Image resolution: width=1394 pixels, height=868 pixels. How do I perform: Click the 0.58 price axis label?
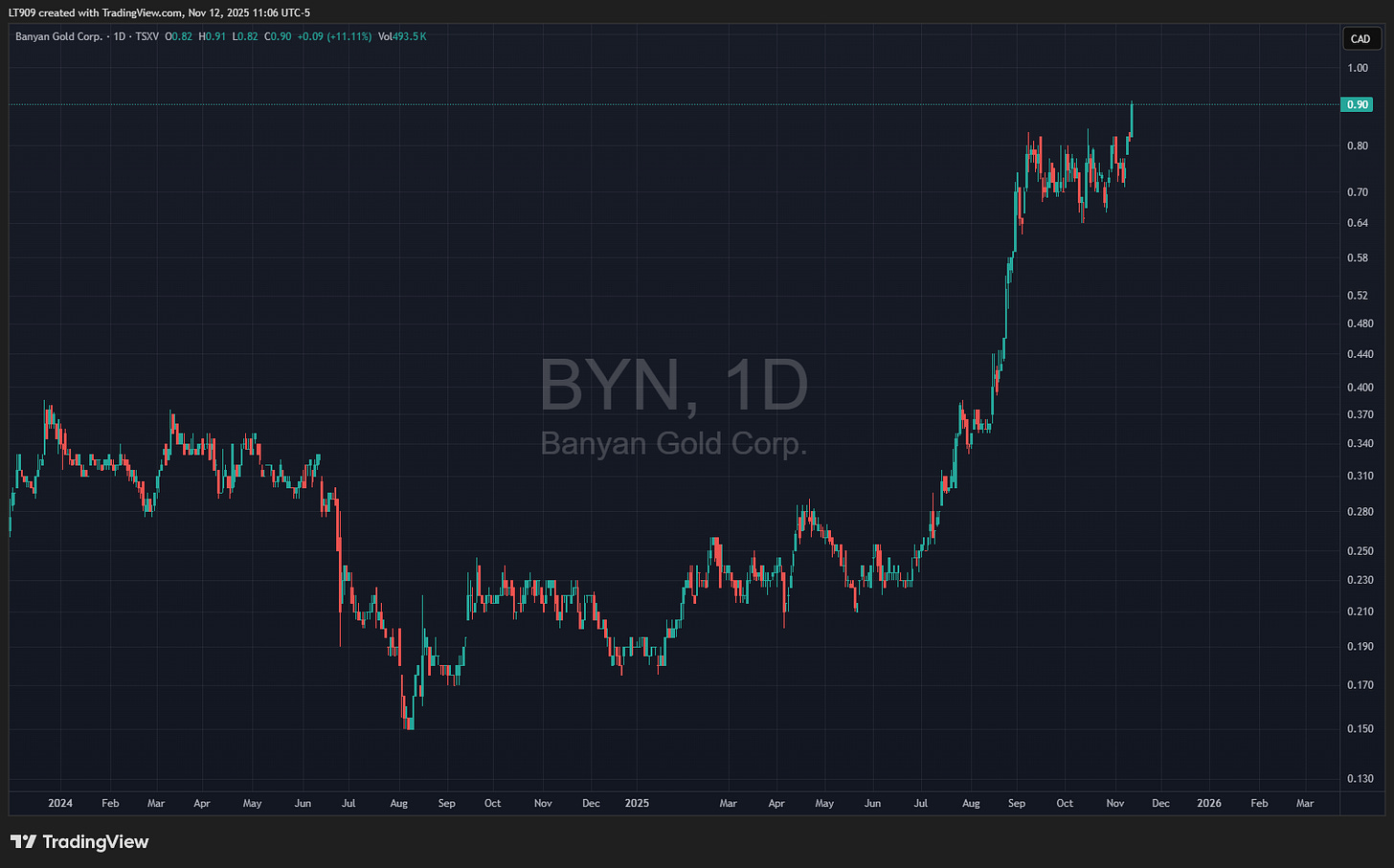[x=1357, y=258]
